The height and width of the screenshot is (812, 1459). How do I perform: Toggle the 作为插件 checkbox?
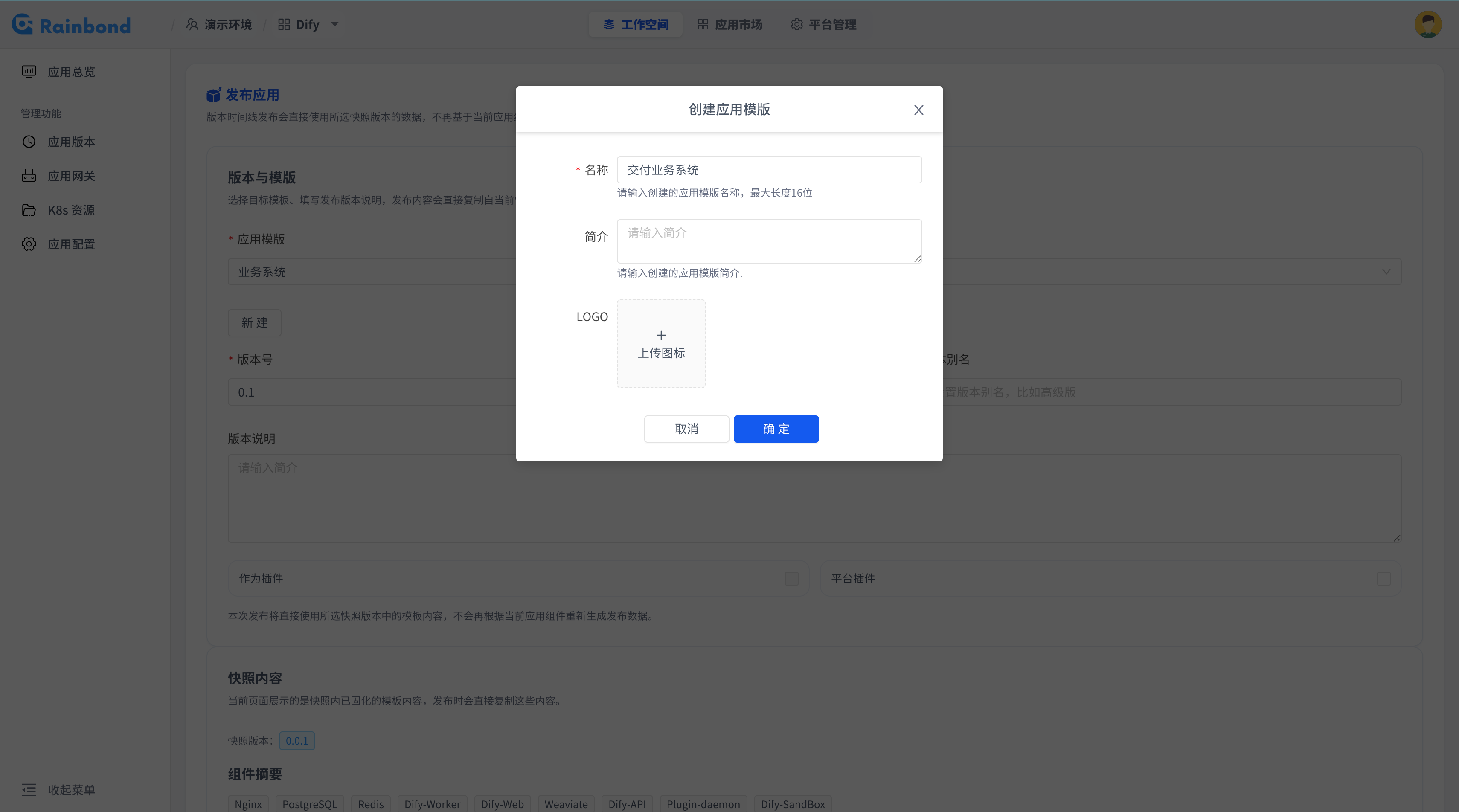pos(791,579)
